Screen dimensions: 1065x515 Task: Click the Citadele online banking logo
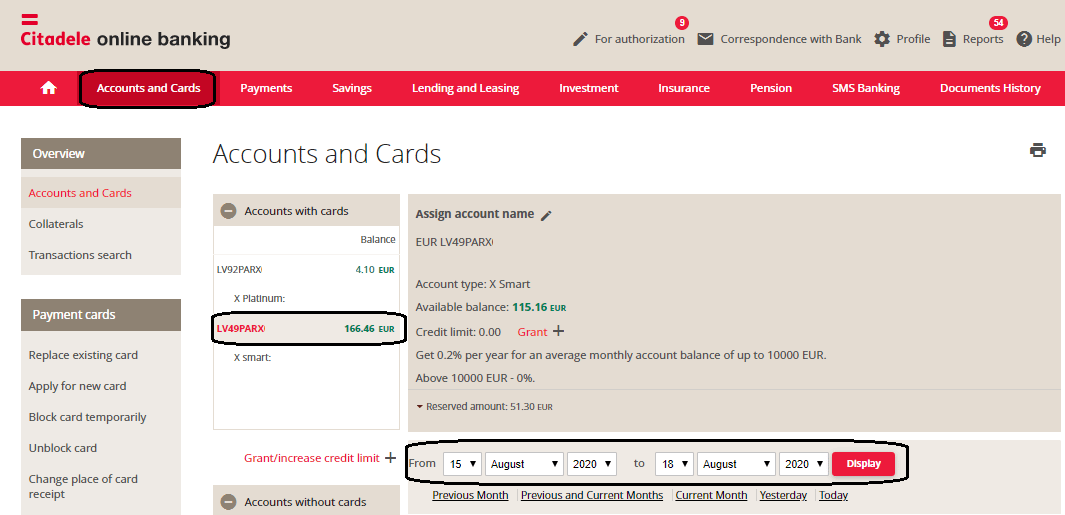pyautogui.click(x=126, y=31)
